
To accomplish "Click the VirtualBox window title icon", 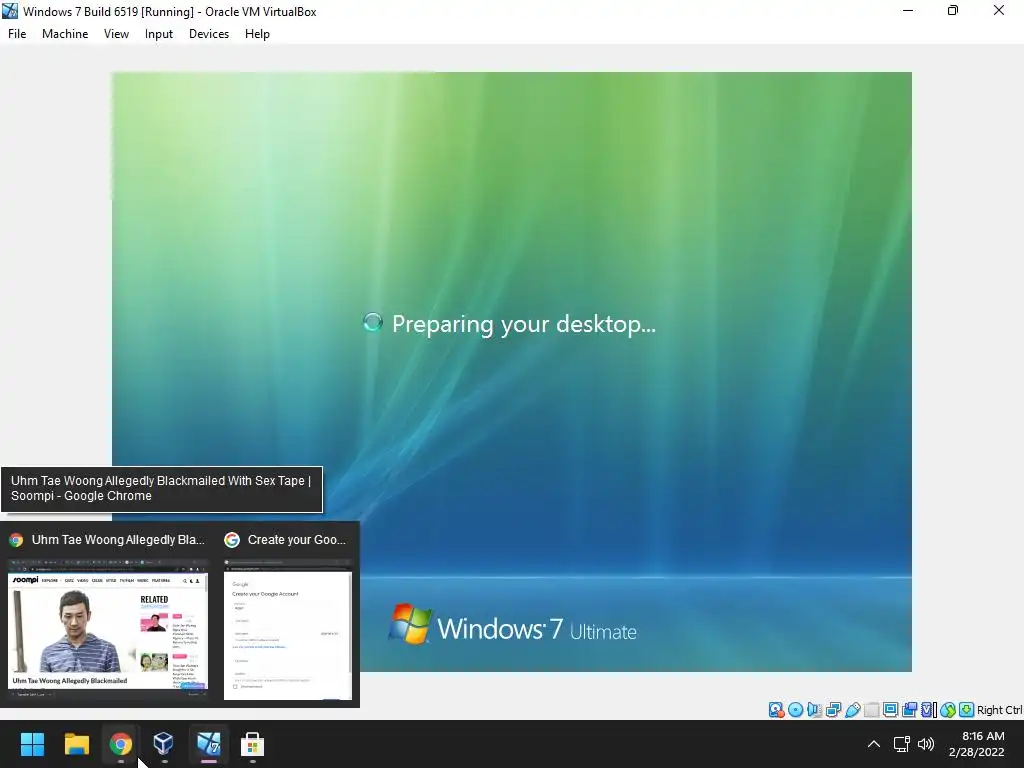I will (10, 11).
